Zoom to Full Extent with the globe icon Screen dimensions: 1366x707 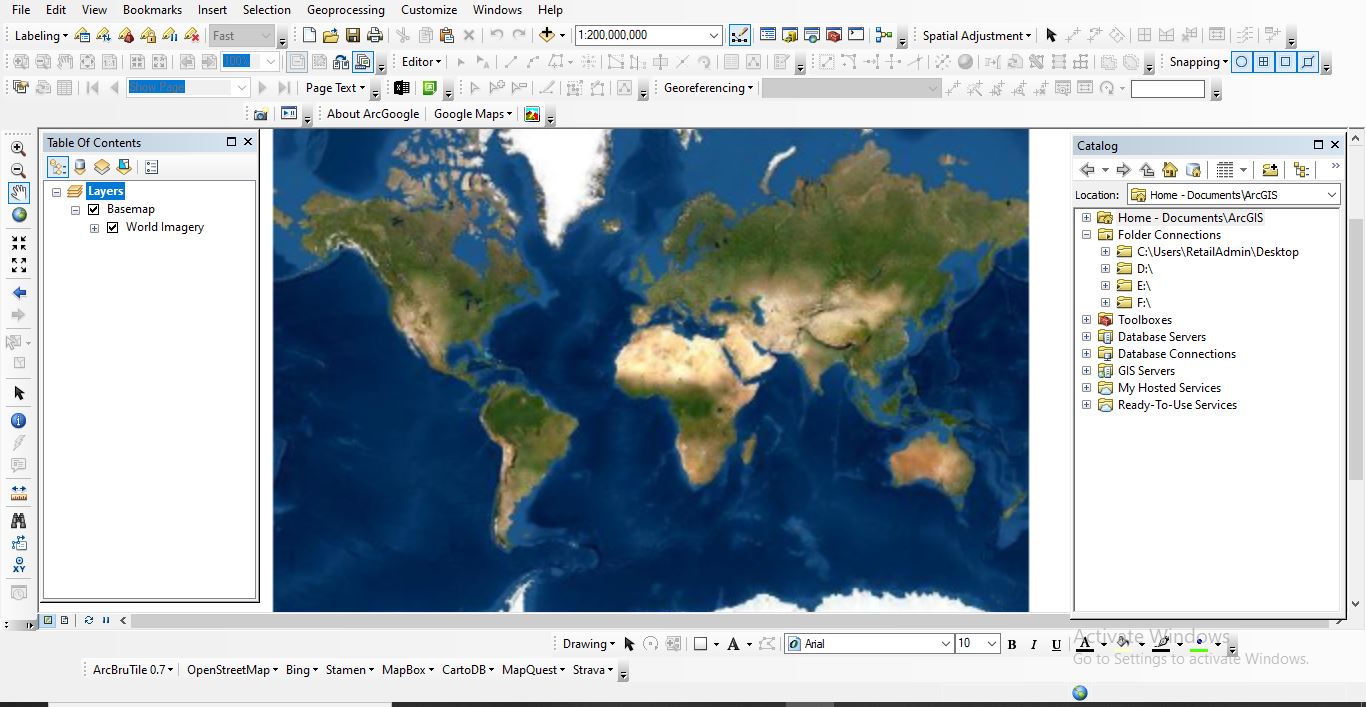pos(18,214)
